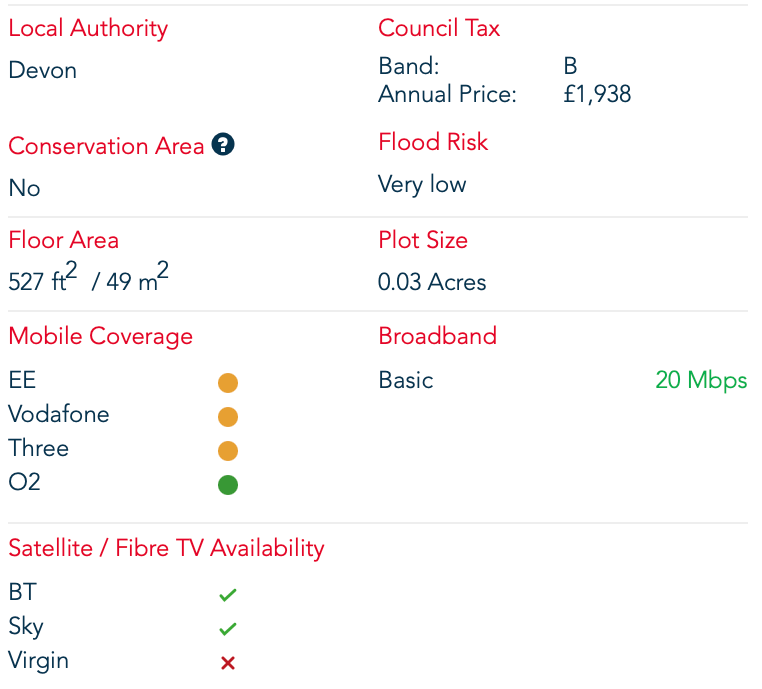Image resolution: width=762 pixels, height=689 pixels.
Task: Select the Devon local authority text
Action: pyautogui.click(x=43, y=70)
